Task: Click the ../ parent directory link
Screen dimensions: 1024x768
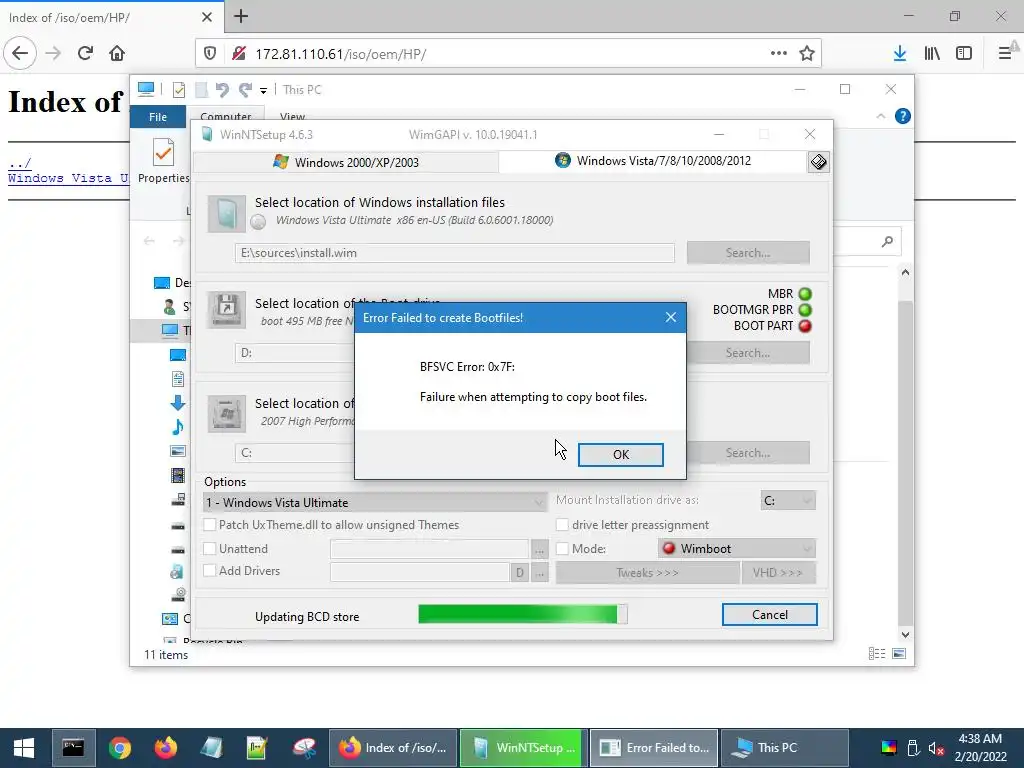Action: (x=20, y=162)
